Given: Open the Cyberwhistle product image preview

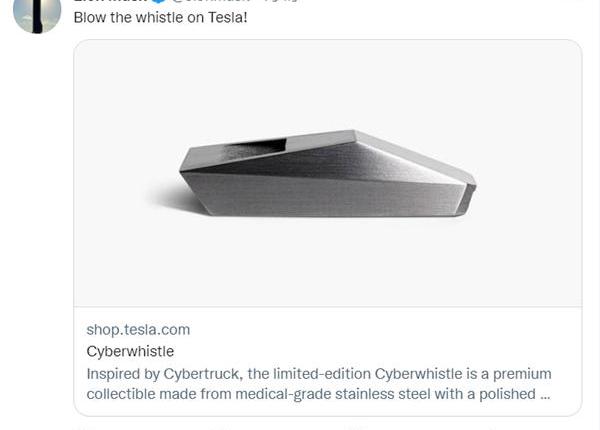Looking at the screenshot, I should click(328, 173).
